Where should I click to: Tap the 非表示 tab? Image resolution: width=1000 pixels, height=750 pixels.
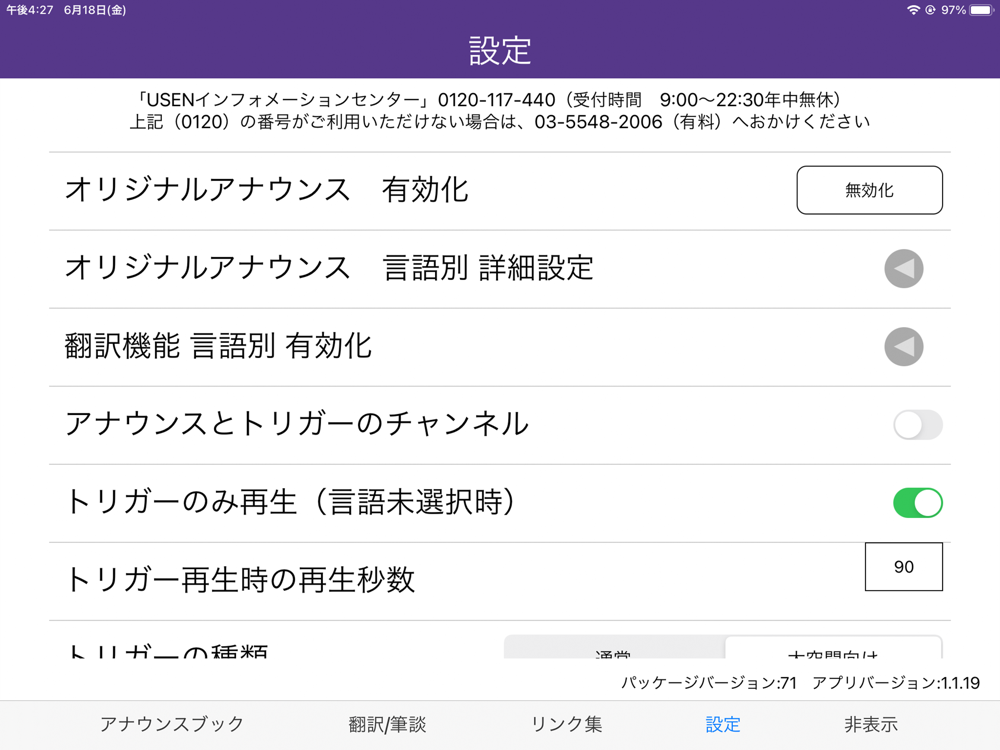pyautogui.click(x=871, y=724)
